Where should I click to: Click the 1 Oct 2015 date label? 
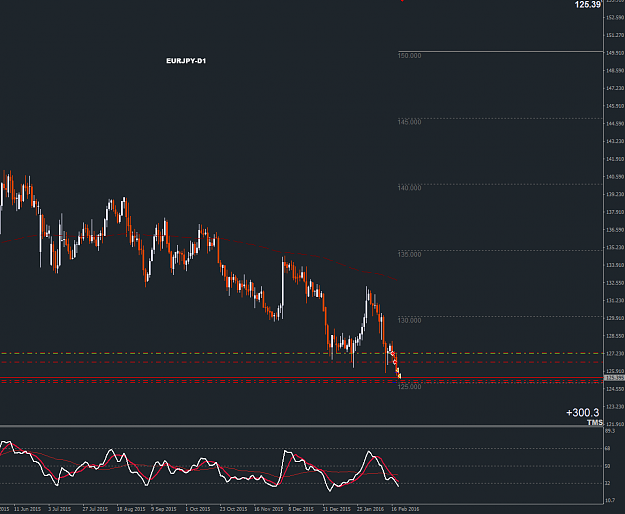pyautogui.click(x=198, y=509)
